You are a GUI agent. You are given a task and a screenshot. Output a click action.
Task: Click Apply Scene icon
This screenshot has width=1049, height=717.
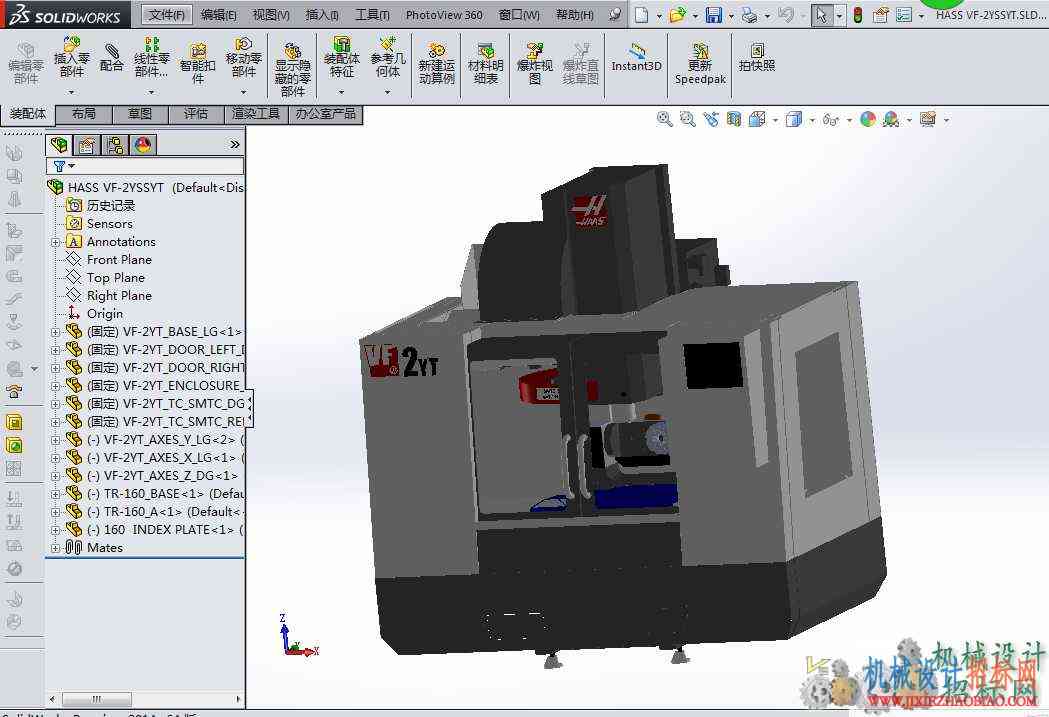click(x=890, y=120)
